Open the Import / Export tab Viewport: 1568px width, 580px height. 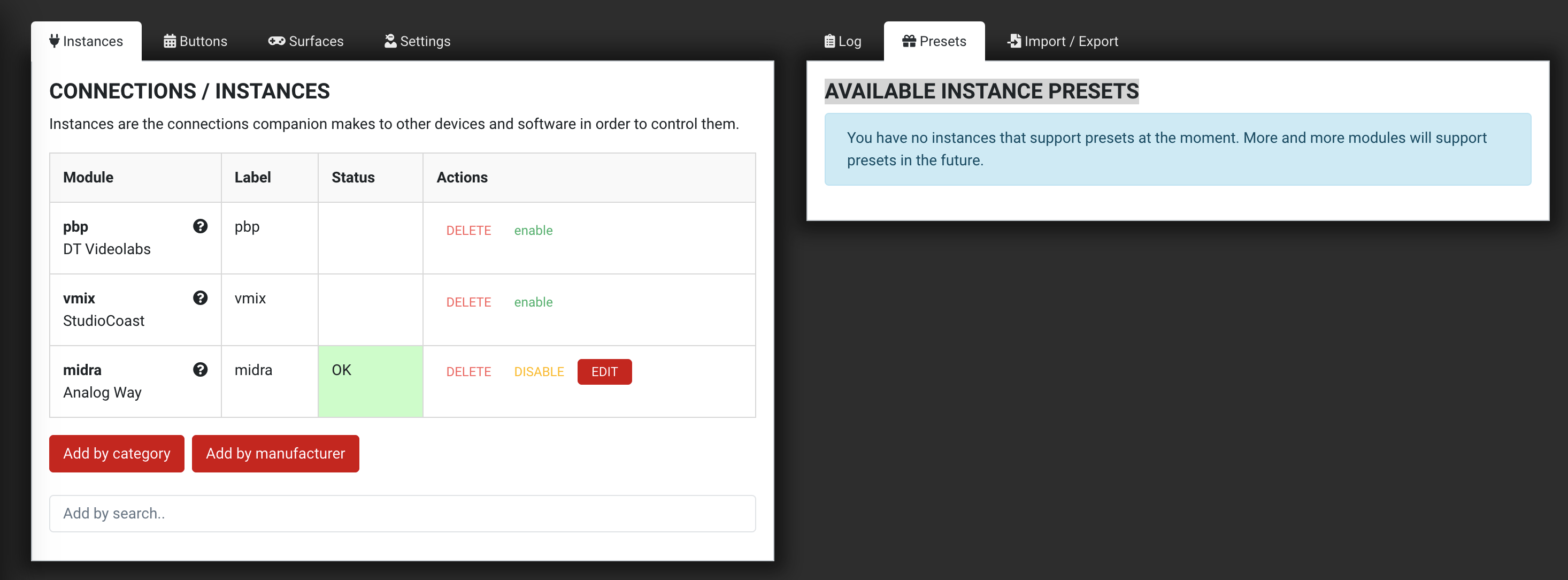pos(1063,41)
